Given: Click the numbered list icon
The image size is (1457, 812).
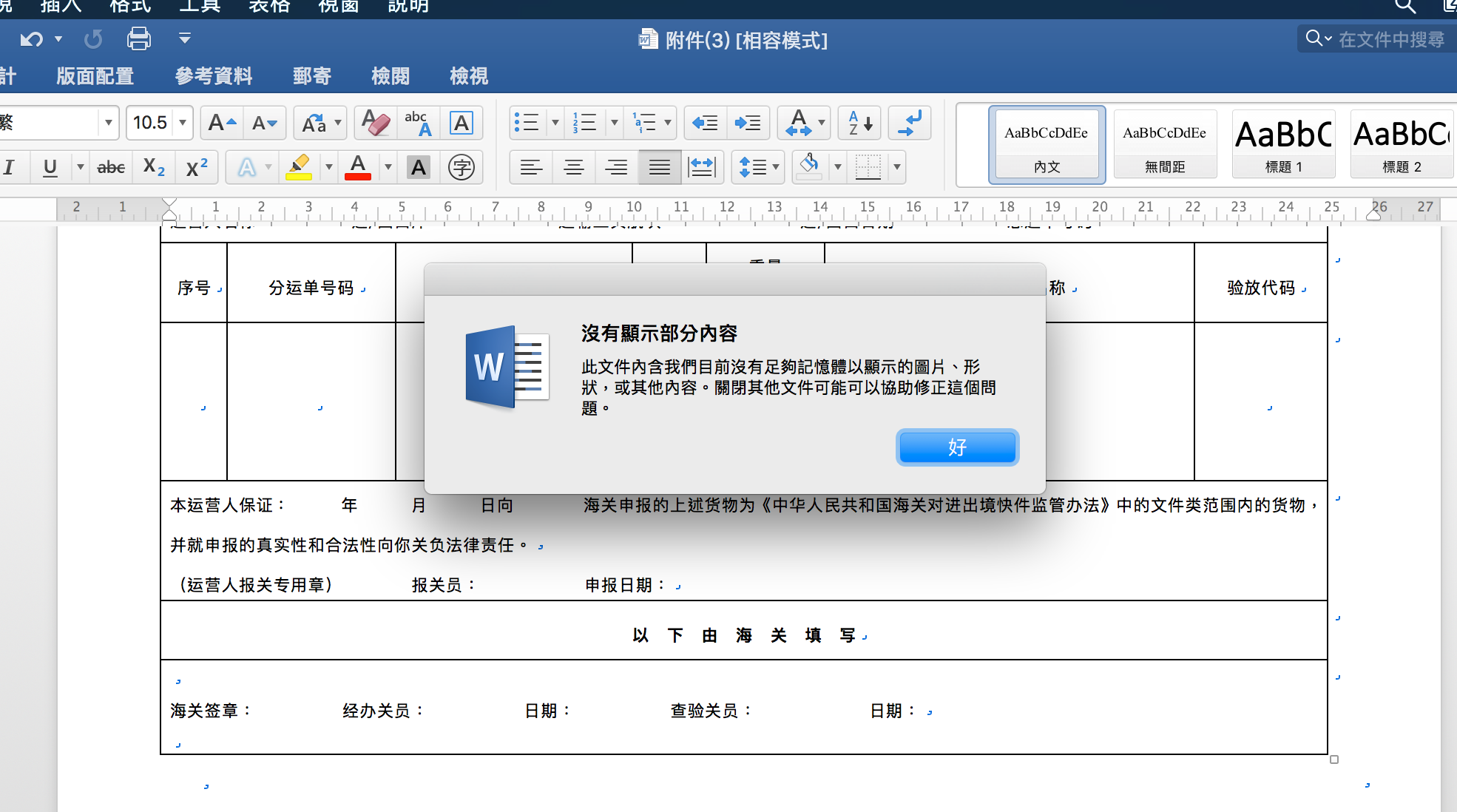Looking at the screenshot, I should pos(585,123).
